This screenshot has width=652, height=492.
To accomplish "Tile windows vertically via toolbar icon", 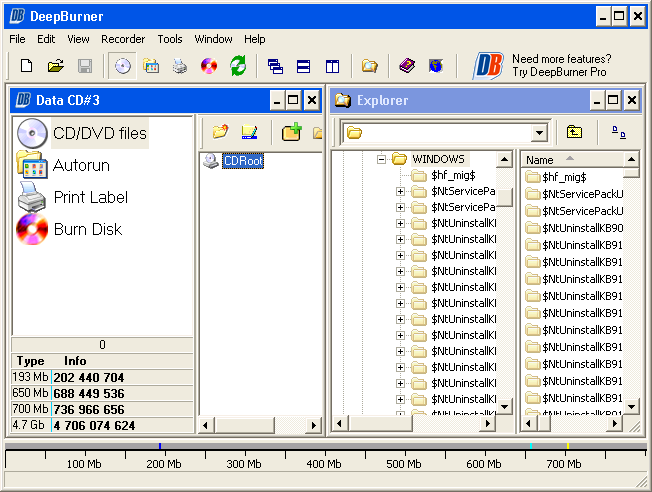I will 332,66.
